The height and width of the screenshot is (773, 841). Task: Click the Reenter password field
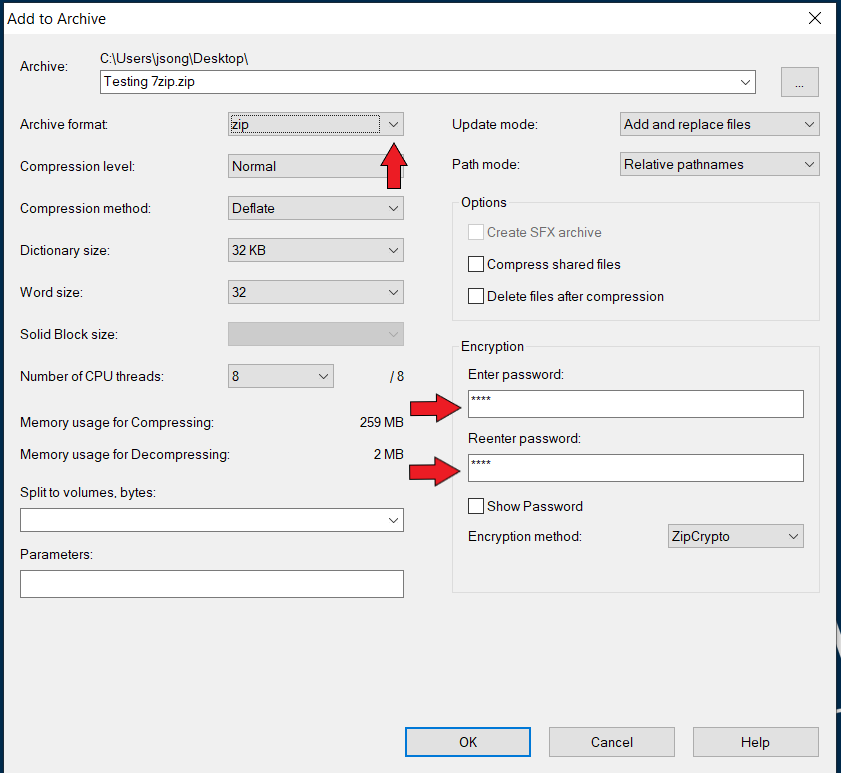tap(635, 468)
